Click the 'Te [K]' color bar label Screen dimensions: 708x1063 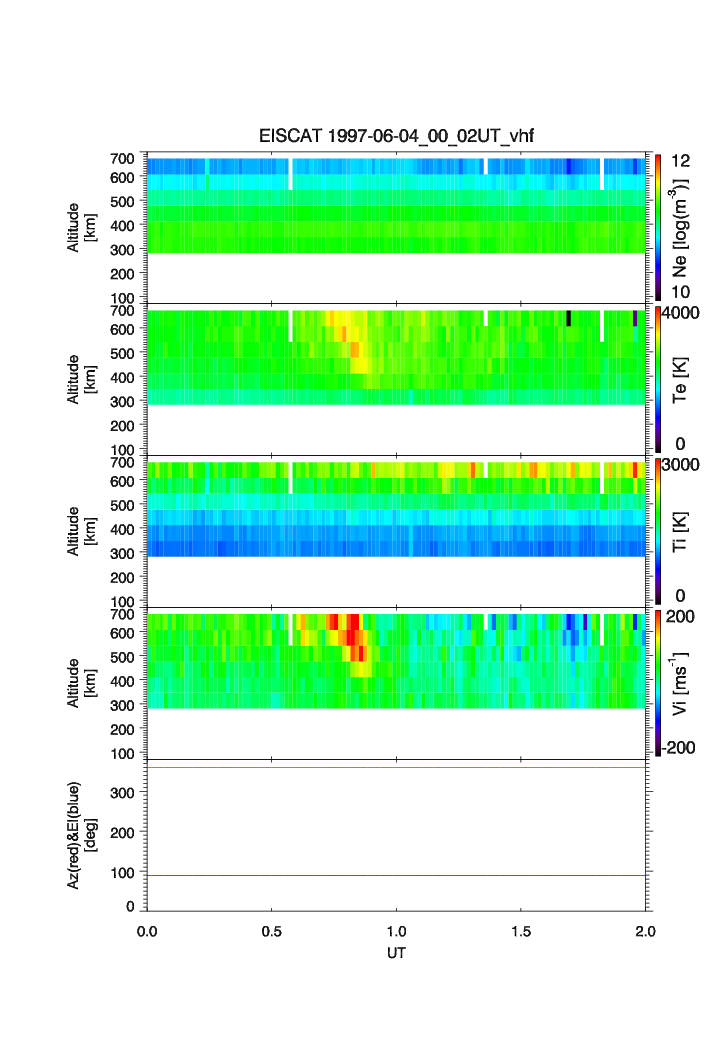(680, 380)
